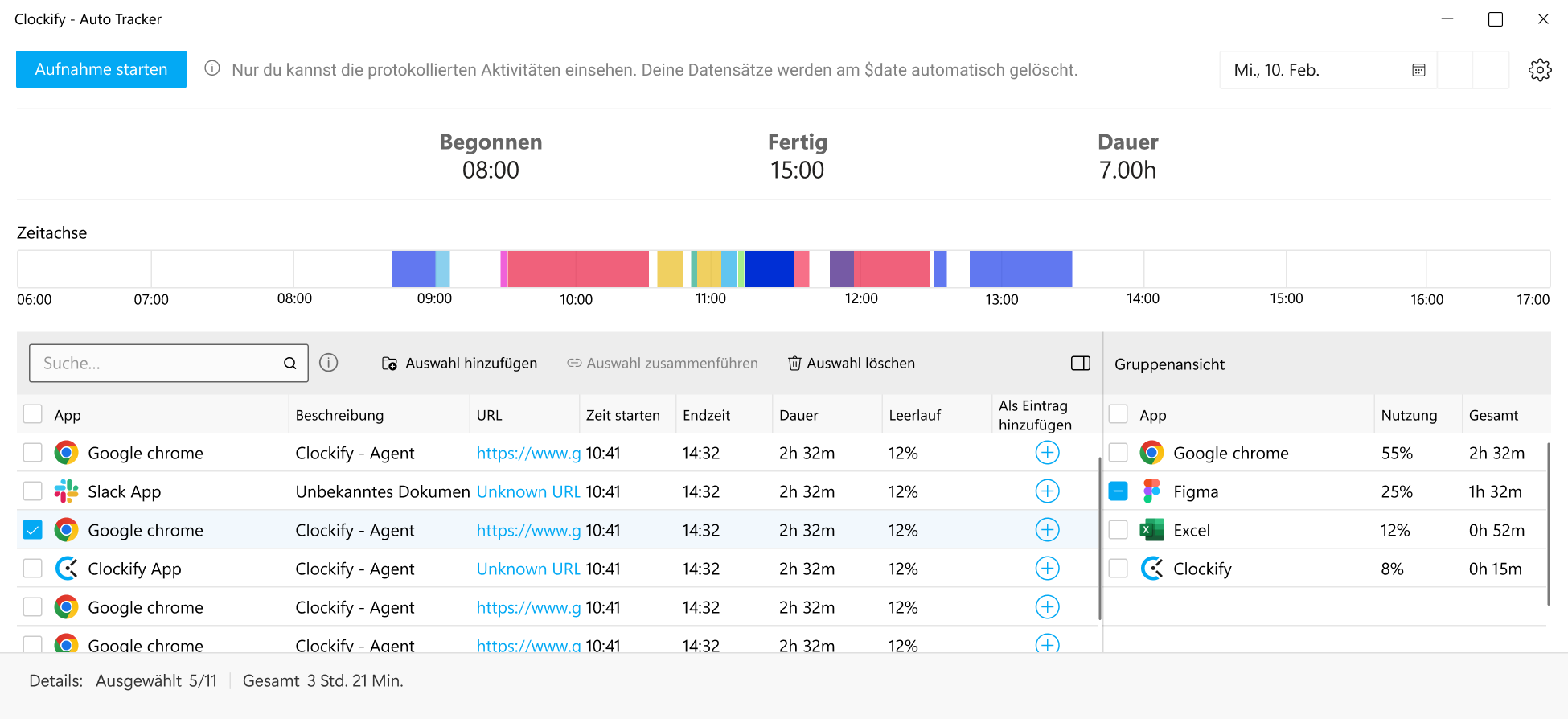
Task: Check the Slack App row checkbox
Action: coord(33,491)
